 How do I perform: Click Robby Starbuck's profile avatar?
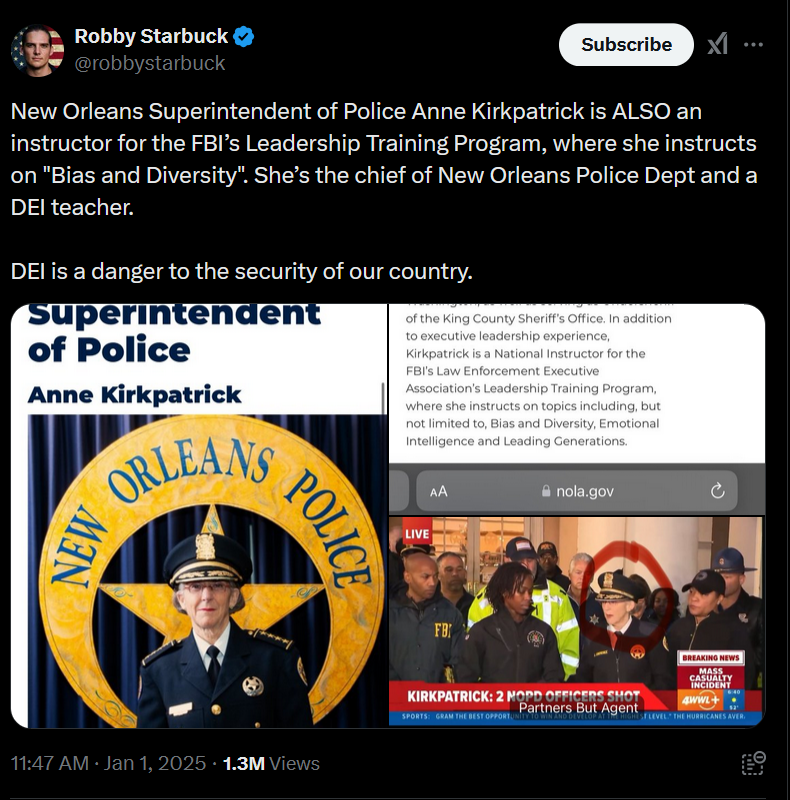[x=37, y=50]
